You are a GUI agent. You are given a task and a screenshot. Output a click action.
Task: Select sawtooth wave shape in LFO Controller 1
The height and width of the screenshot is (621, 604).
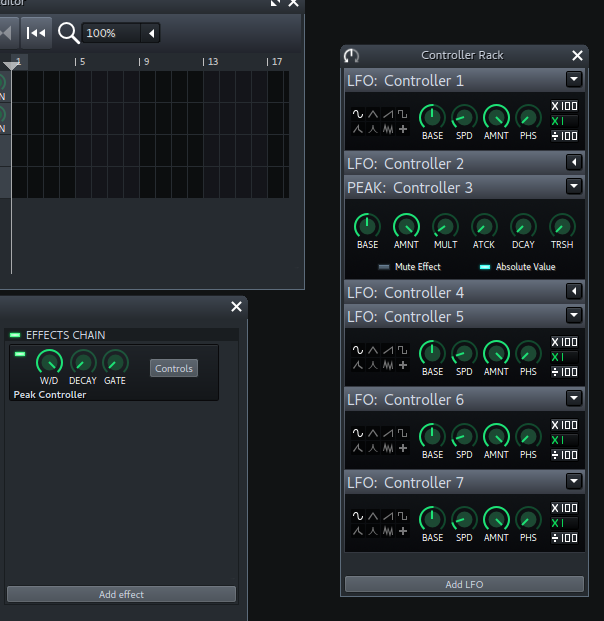coord(388,114)
